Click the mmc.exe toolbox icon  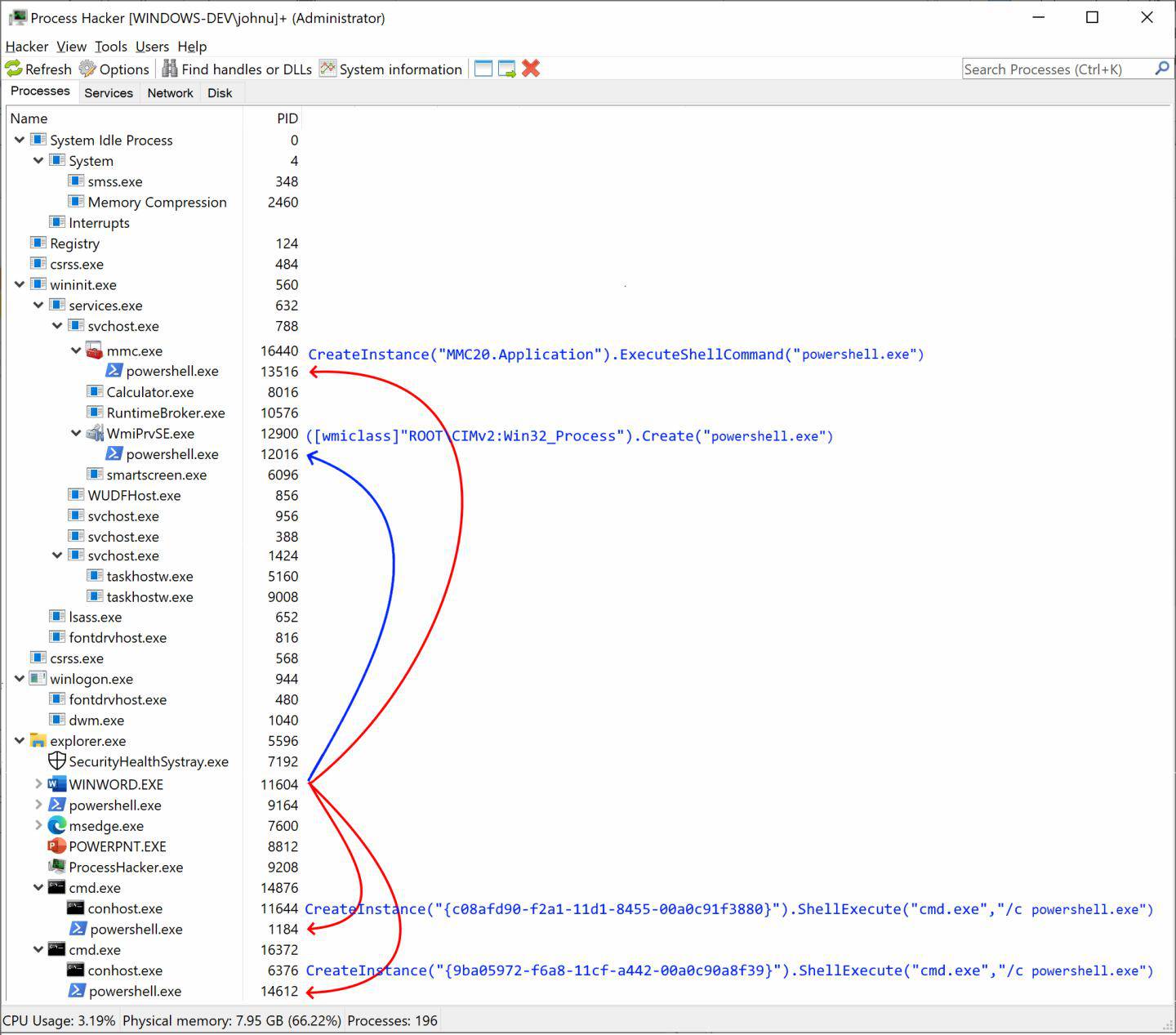coord(95,351)
